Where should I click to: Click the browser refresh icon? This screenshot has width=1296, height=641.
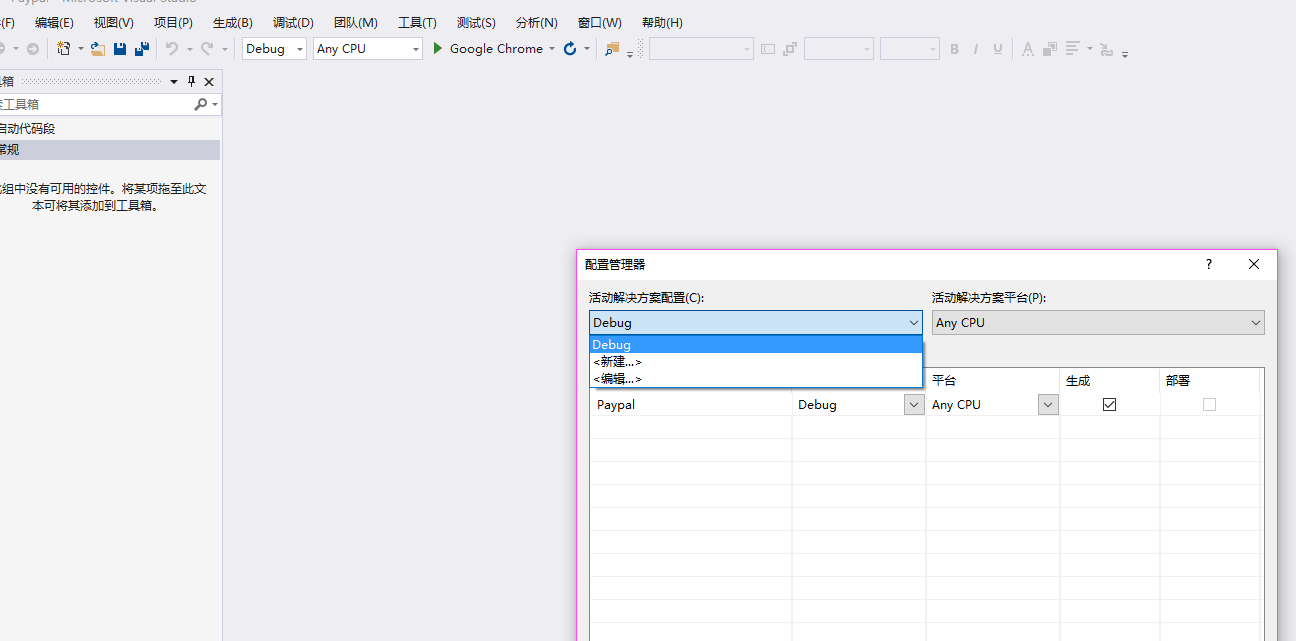[x=570, y=48]
